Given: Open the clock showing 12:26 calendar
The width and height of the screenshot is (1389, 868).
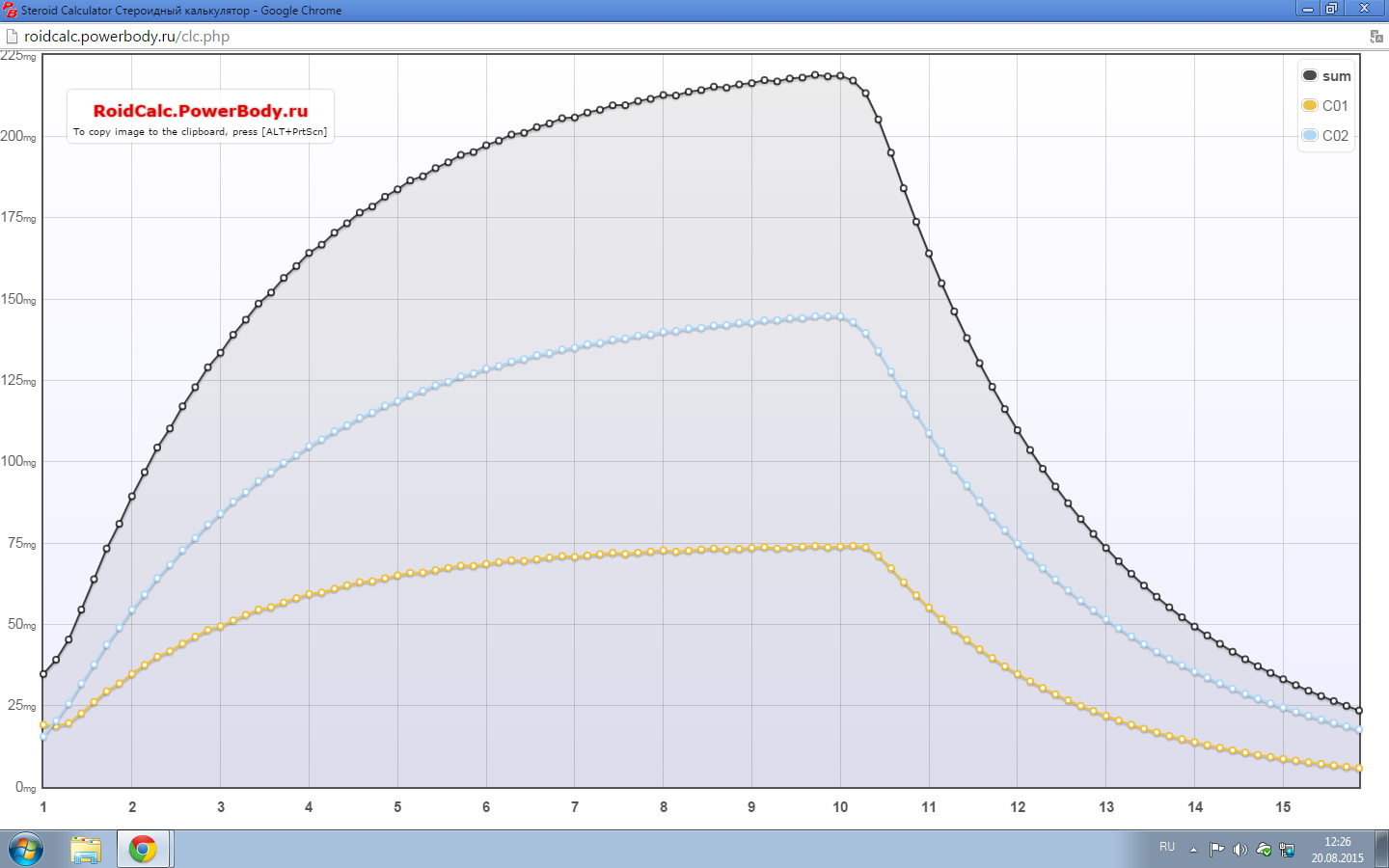Looking at the screenshot, I should point(1337,850).
